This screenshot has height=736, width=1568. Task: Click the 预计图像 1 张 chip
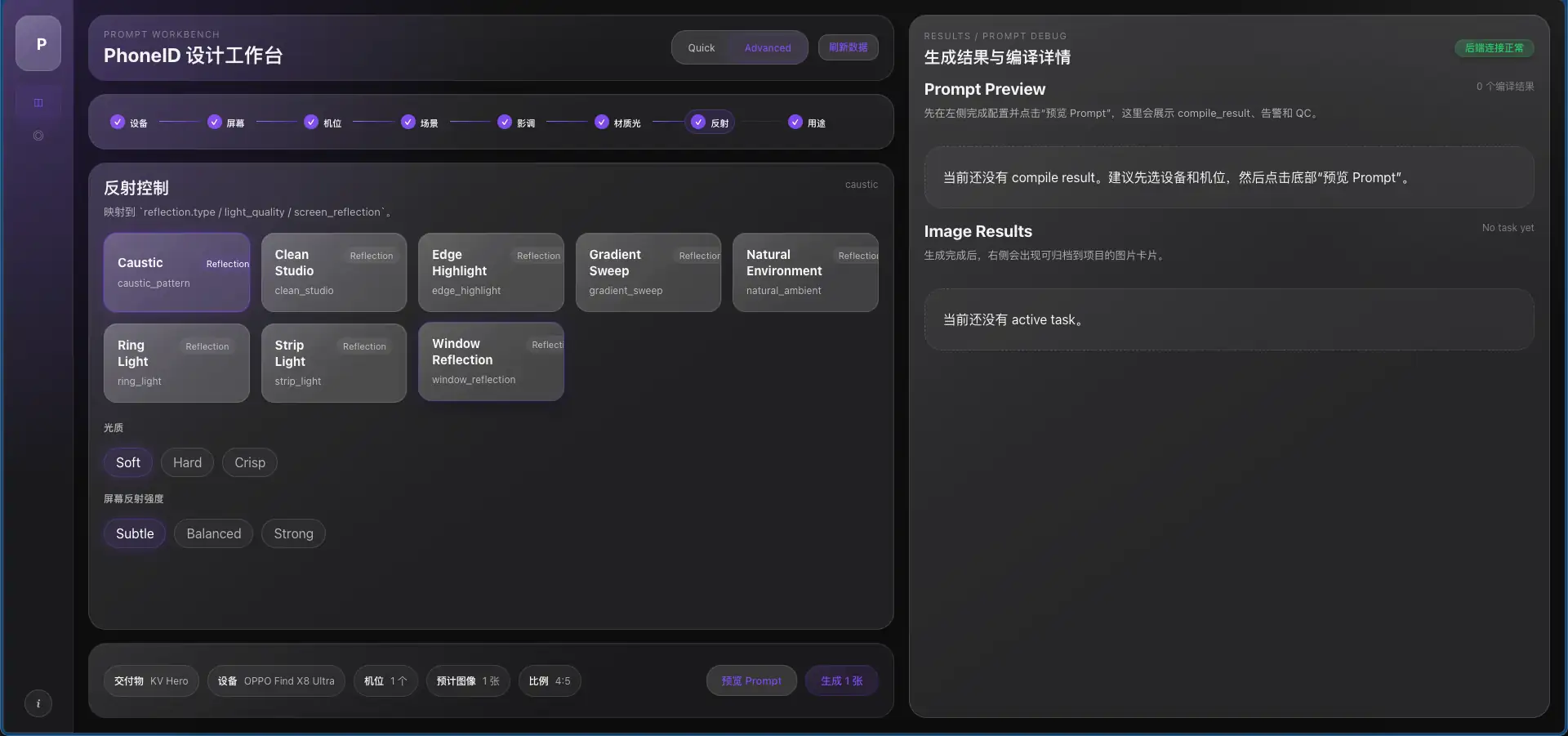click(x=468, y=680)
